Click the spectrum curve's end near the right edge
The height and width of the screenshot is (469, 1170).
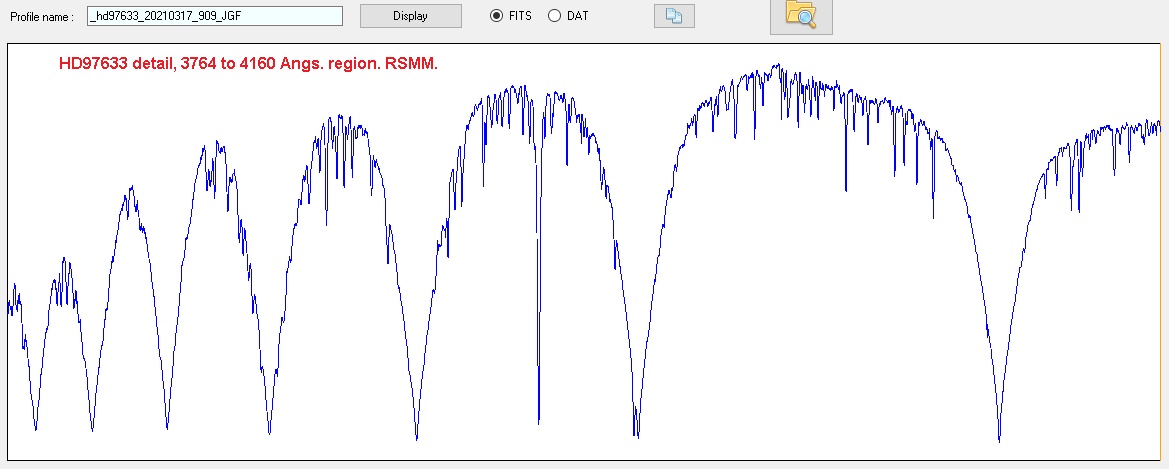[x=1157, y=126]
